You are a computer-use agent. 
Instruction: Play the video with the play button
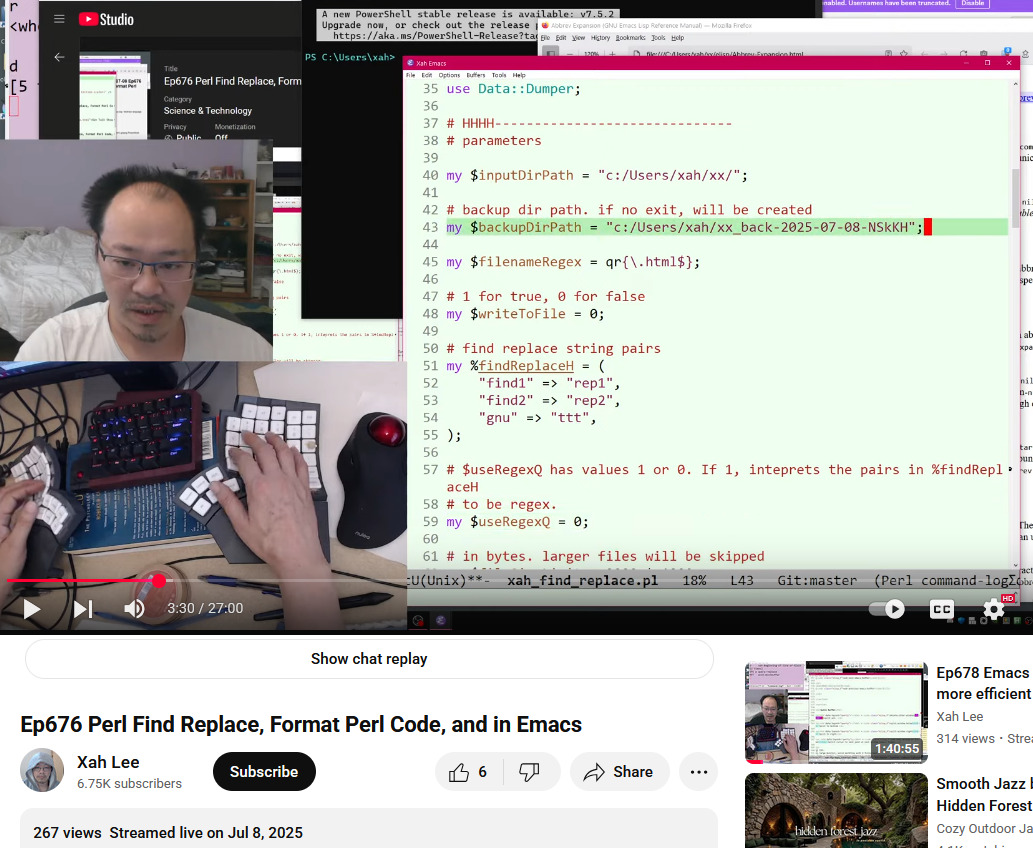coord(31,608)
